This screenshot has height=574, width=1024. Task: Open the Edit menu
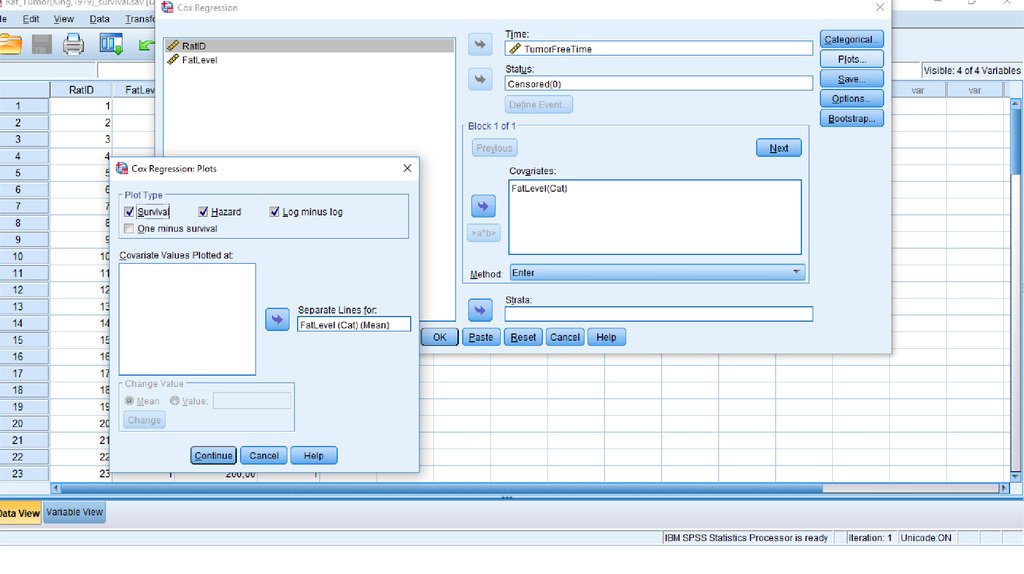(x=31, y=19)
